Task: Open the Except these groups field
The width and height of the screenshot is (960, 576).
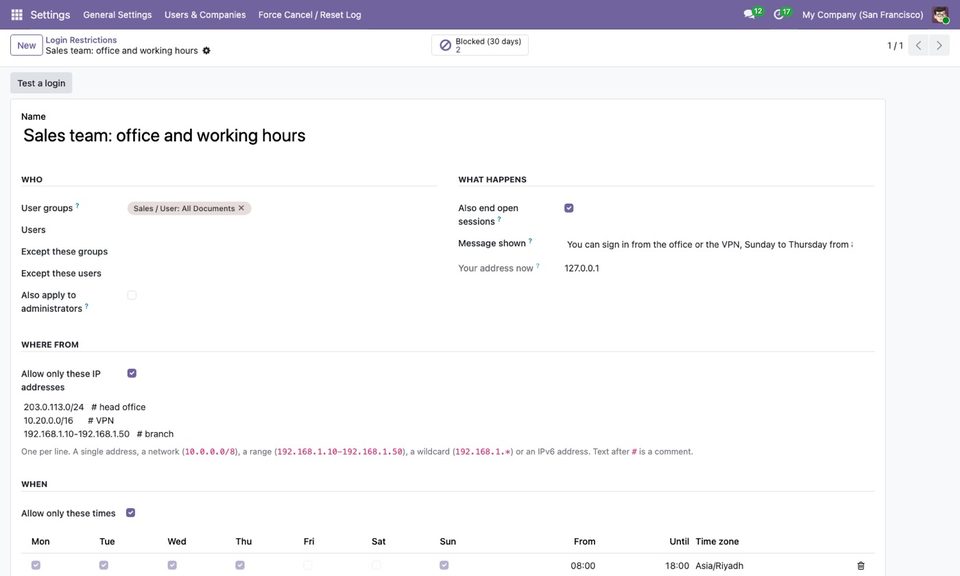Action: 282,252
